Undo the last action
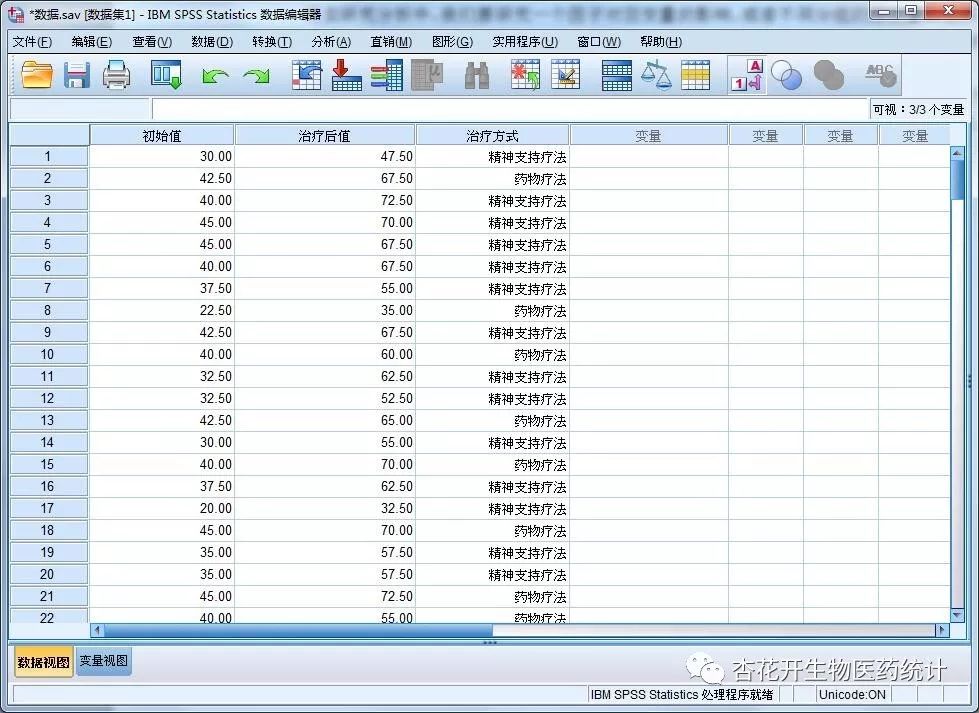The height and width of the screenshot is (713, 979). [215, 76]
